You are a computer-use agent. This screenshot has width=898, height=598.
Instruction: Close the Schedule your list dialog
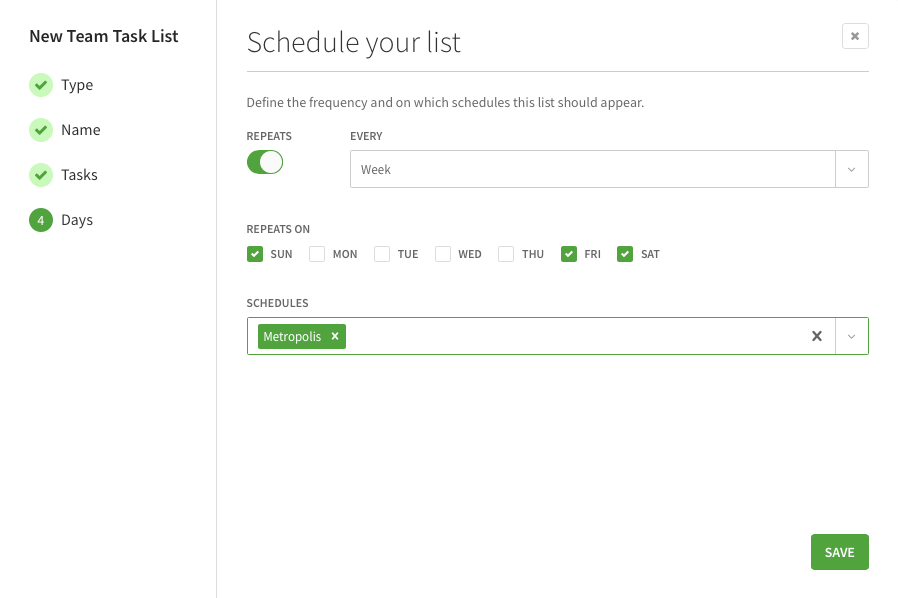(x=855, y=36)
